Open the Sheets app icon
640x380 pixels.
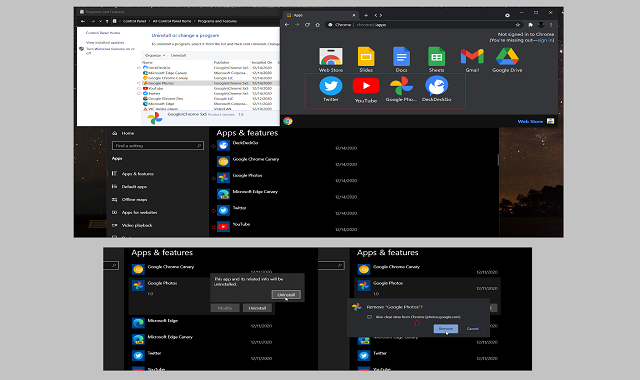[x=436, y=60]
